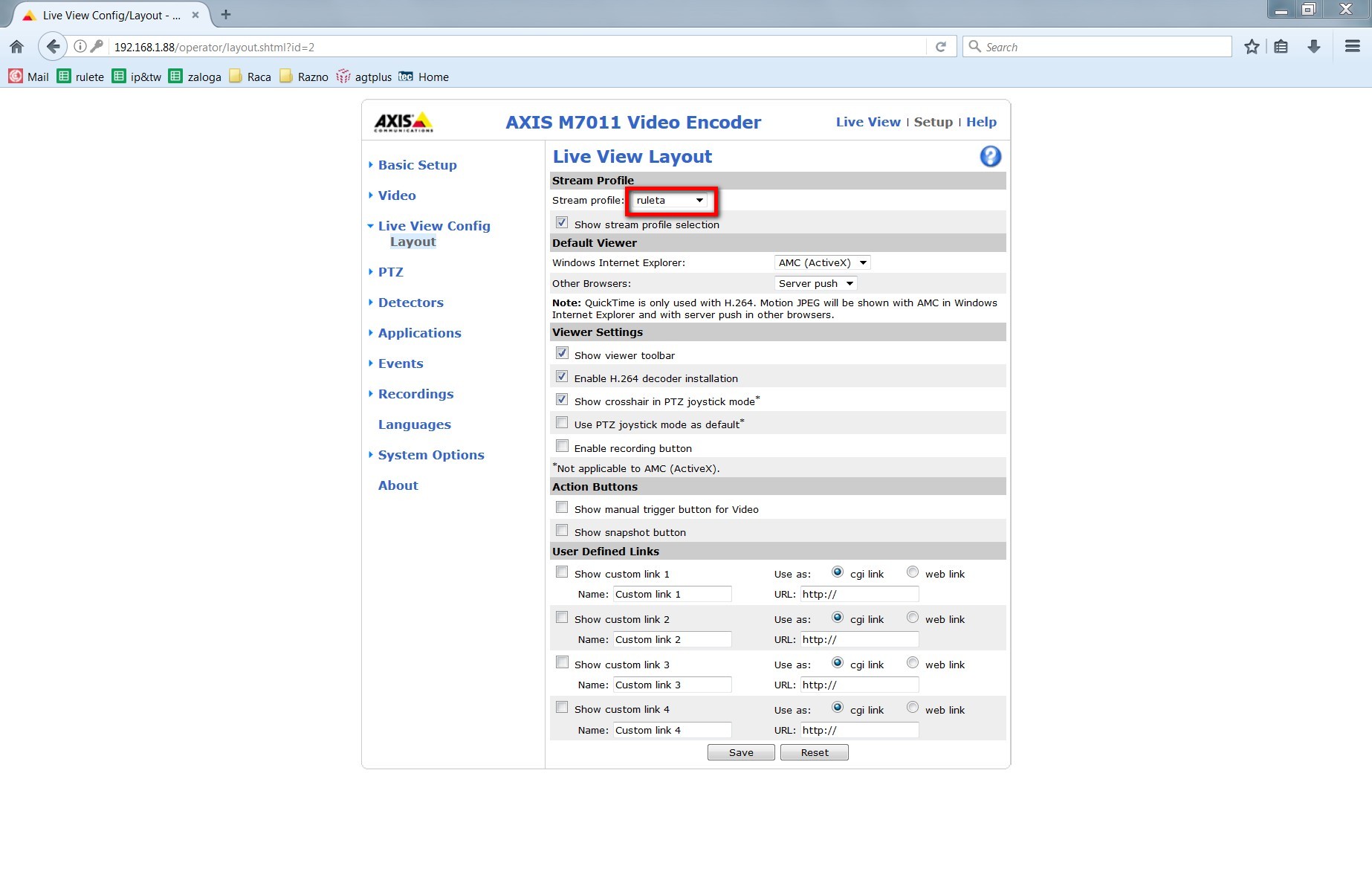The image size is (1372, 892).
Task: Open the ip&tw bookmark
Action: (x=136, y=77)
